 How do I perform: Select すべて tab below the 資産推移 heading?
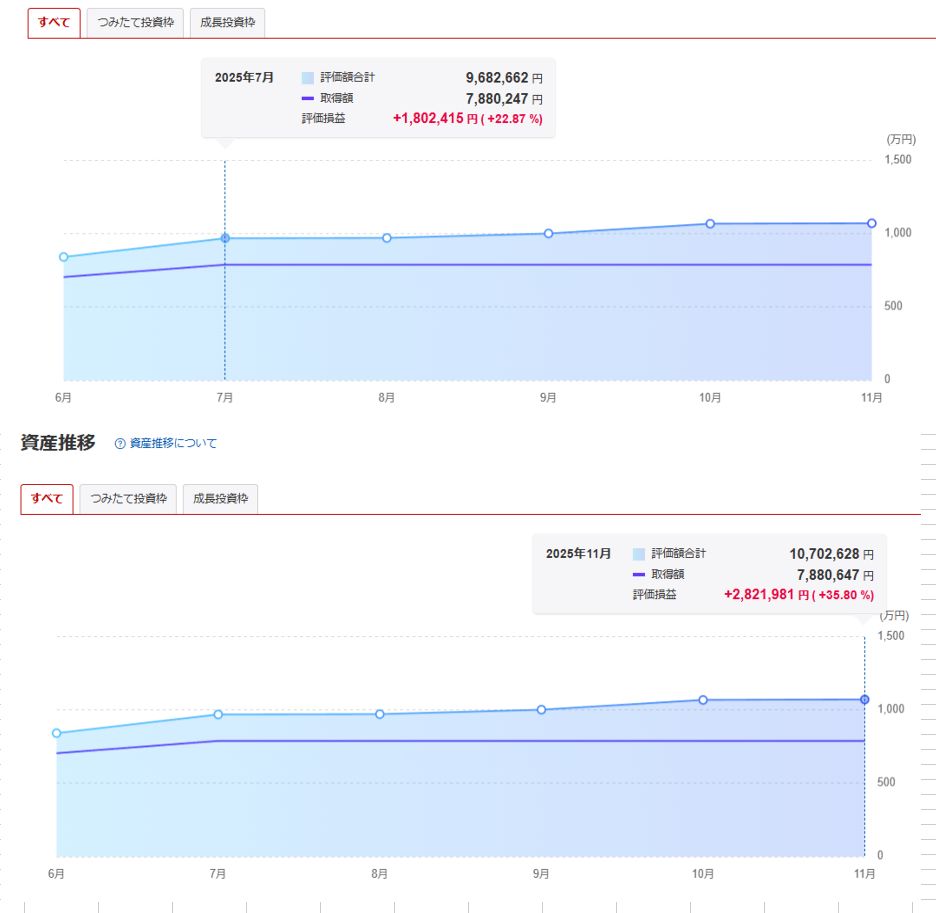[x=47, y=498]
